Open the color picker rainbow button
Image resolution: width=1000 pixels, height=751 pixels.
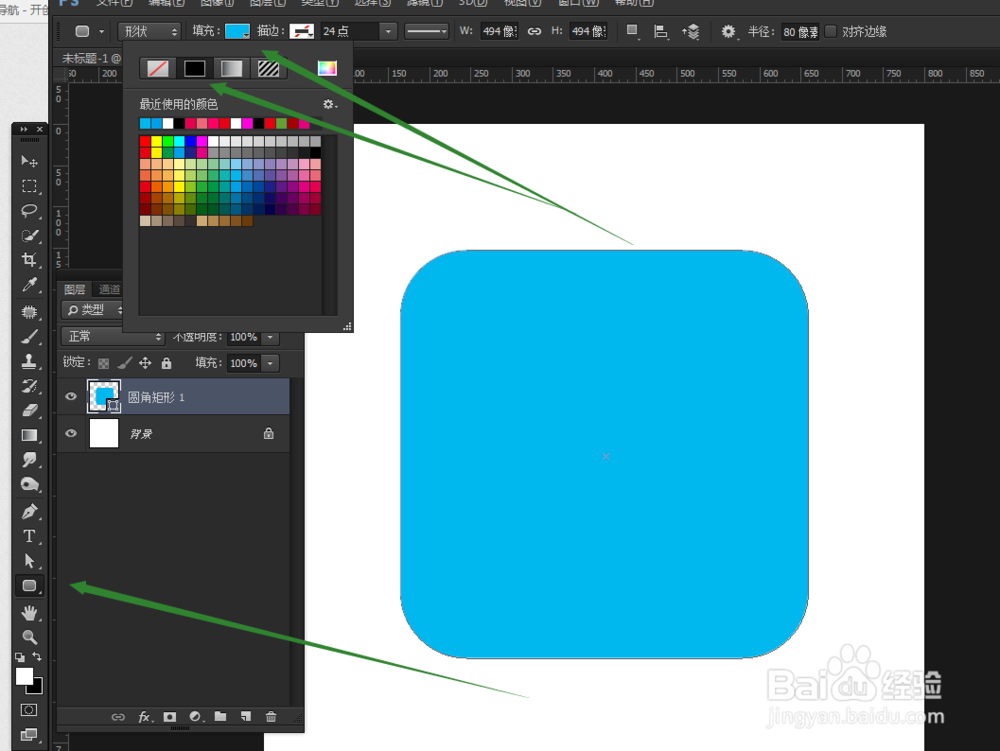click(327, 68)
